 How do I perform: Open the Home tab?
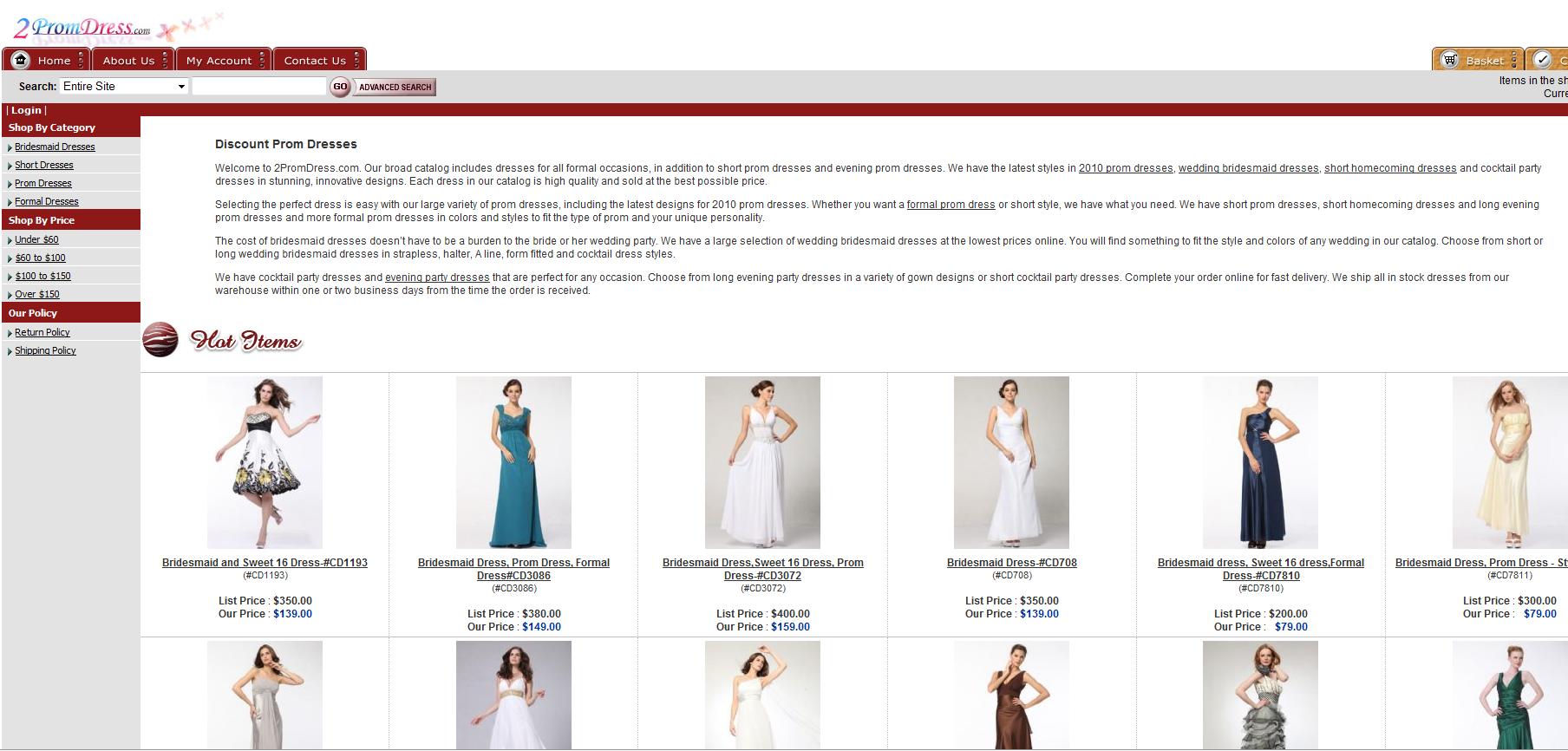point(47,60)
